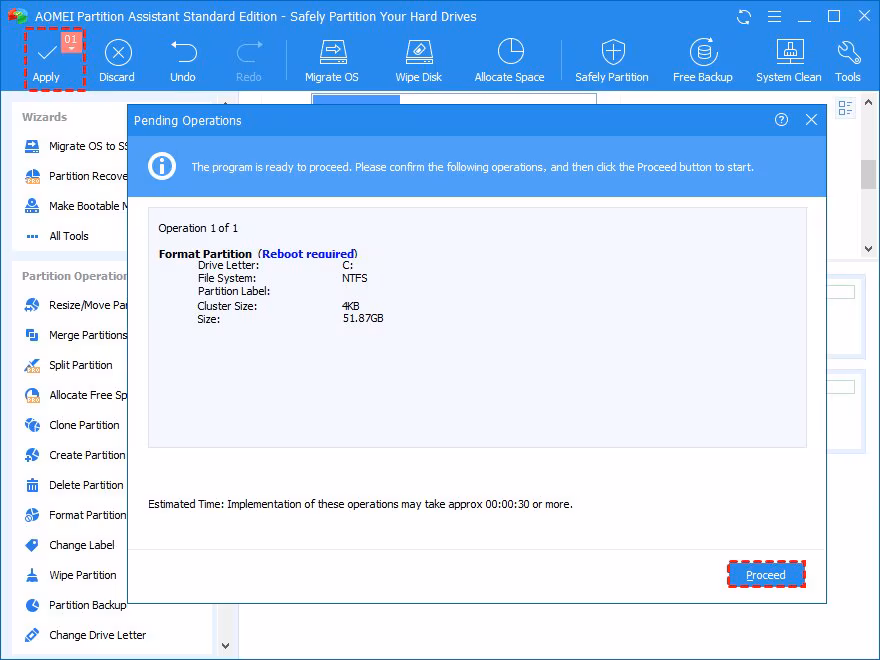Start the Partition Recovery wizard
The height and width of the screenshot is (660, 880).
click(x=76, y=176)
